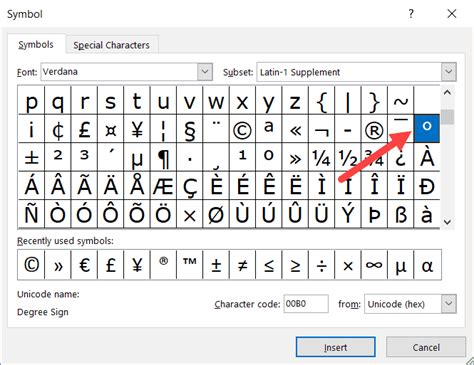Image resolution: width=474 pixels, height=365 pixels.
Task: Choose the division ÷ recently used symbol
Action: pyautogui.click(x=321, y=265)
